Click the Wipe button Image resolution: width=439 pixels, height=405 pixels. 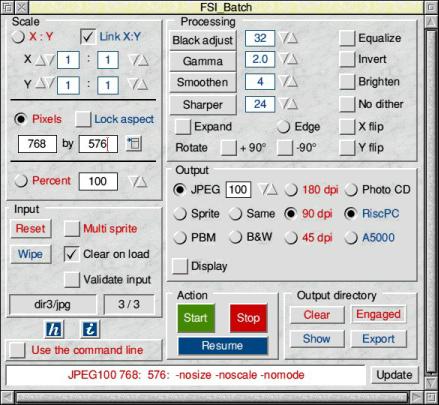[x=31, y=254]
